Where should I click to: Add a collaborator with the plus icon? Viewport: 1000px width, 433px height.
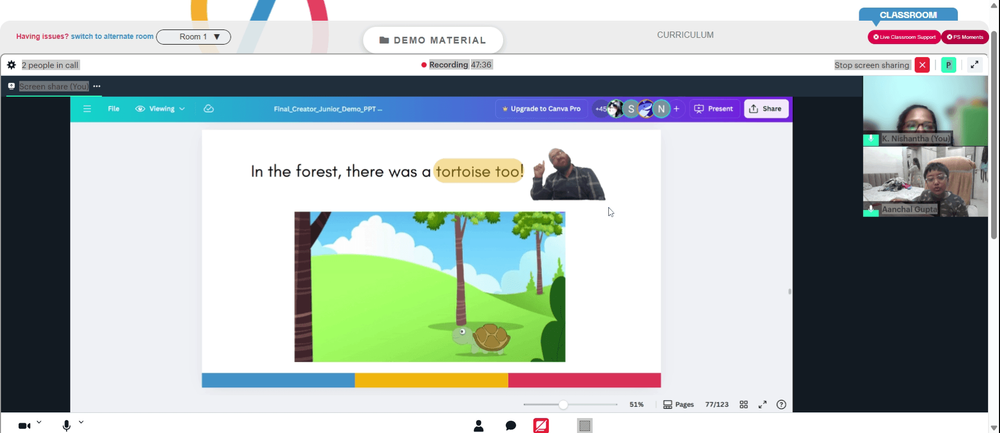tap(677, 109)
